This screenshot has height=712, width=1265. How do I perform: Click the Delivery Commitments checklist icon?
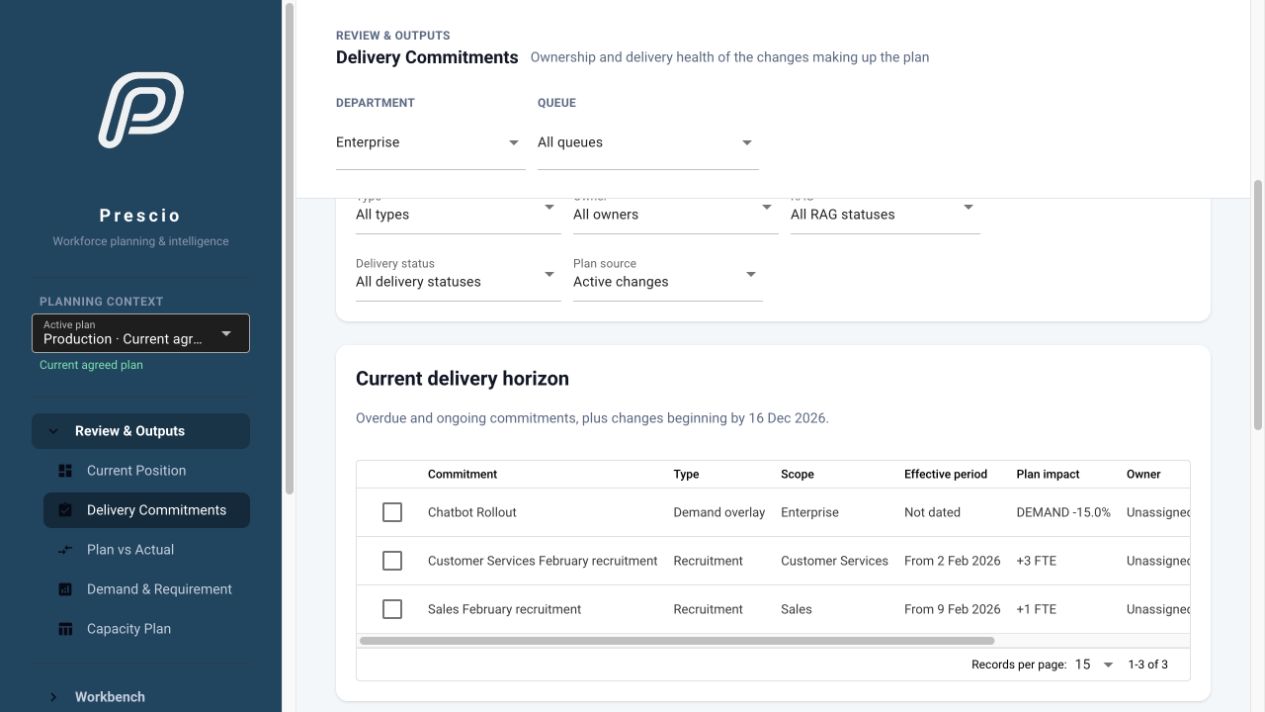(x=66, y=510)
